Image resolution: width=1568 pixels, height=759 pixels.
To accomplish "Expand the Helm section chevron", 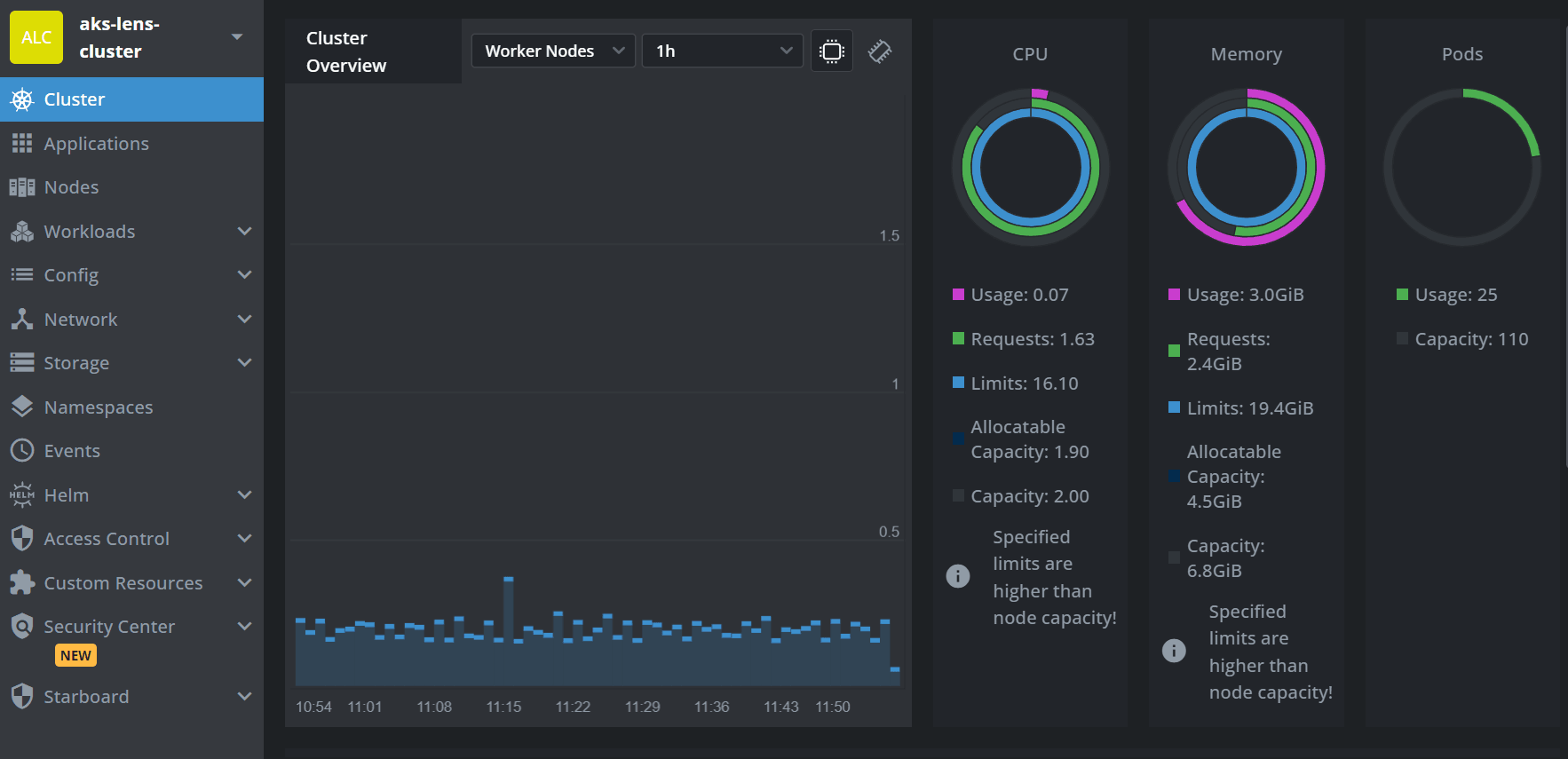I will (x=245, y=495).
